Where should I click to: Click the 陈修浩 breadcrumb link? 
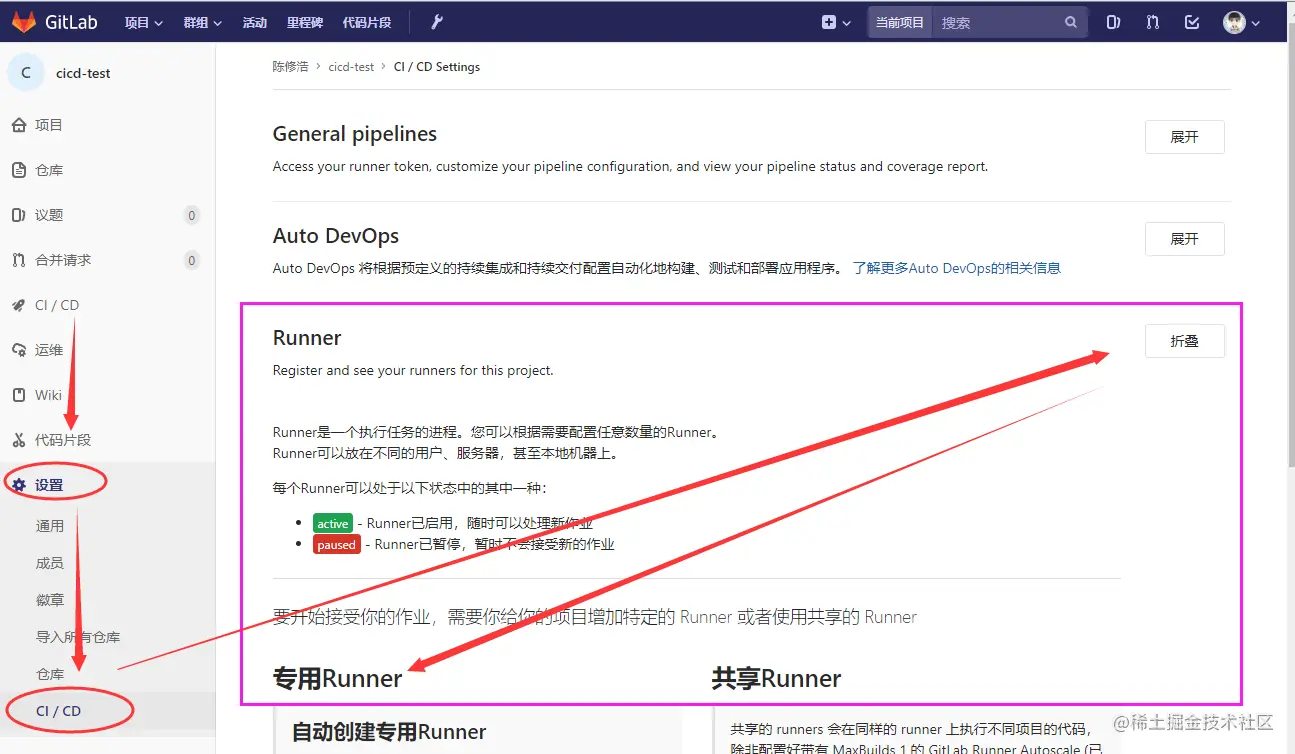point(293,67)
